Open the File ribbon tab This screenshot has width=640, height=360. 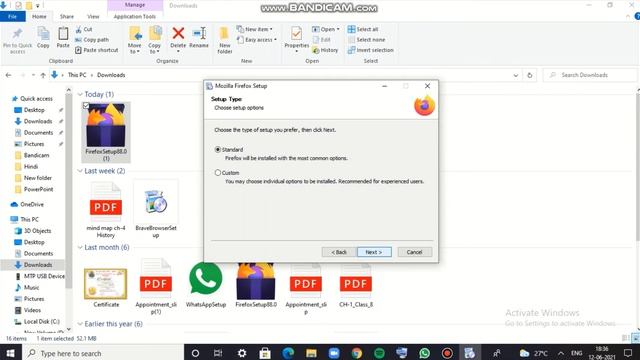pyautogui.click(x=13, y=16)
